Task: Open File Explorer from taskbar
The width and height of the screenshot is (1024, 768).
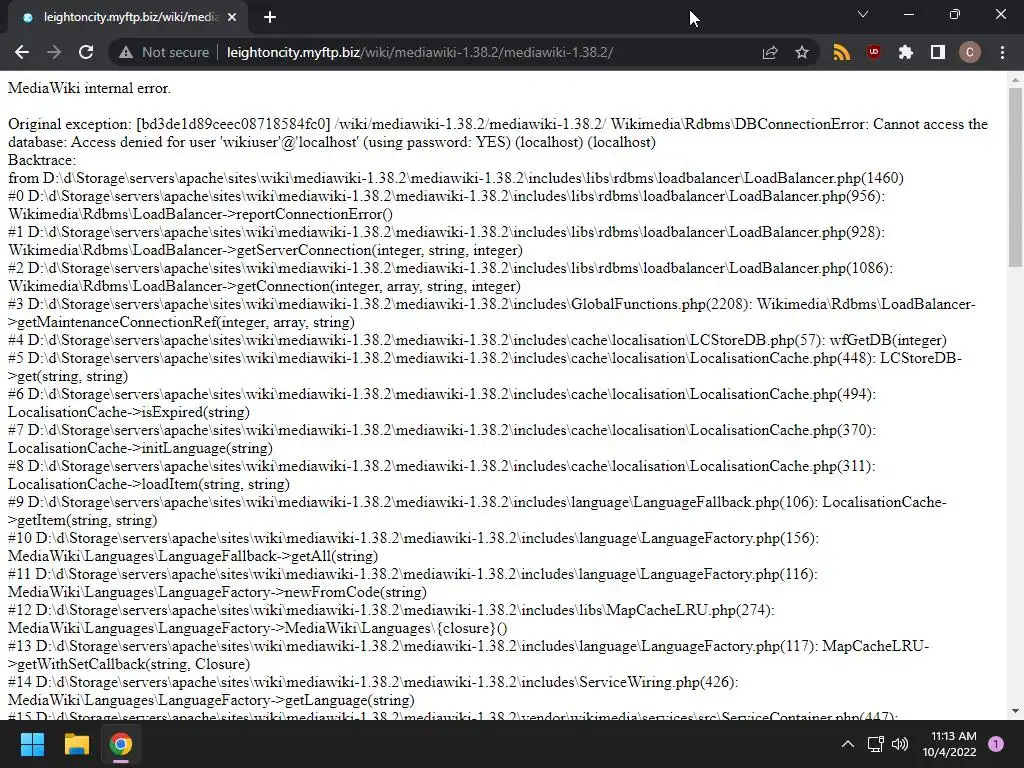Action: point(76,744)
